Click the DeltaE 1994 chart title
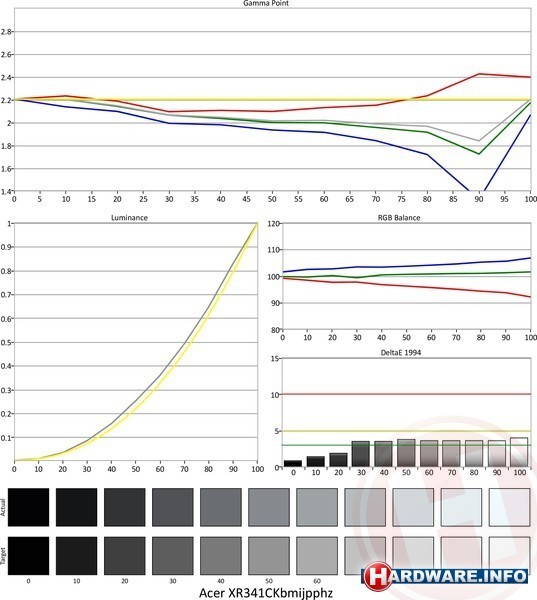 tap(401, 353)
